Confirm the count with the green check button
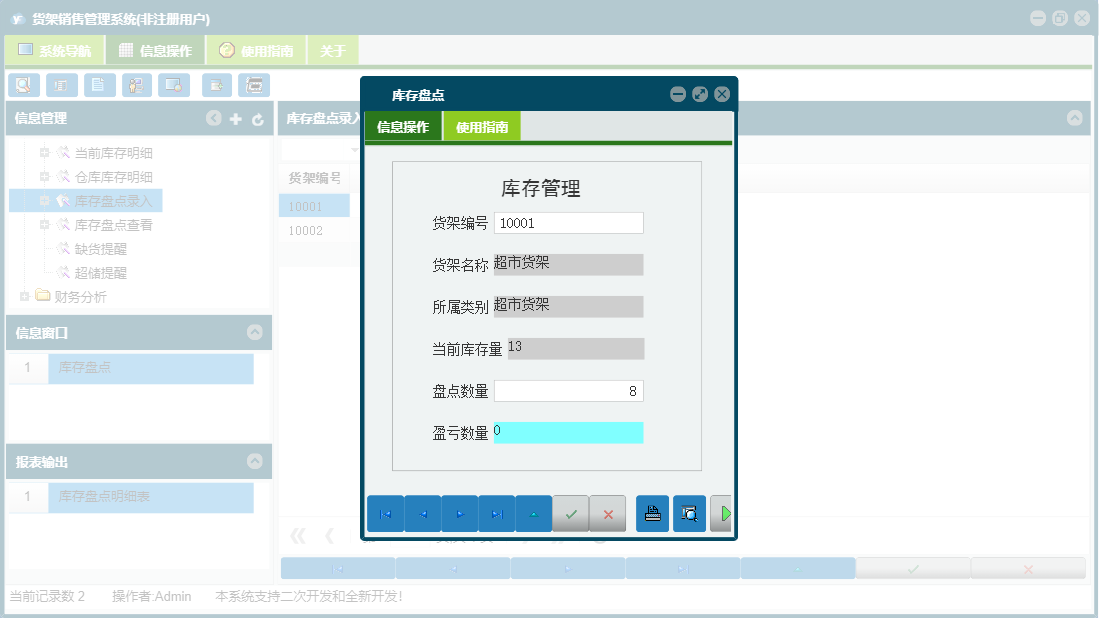Image resolution: width=1099 pixels, height=618 pixels. tap(571, 513)
